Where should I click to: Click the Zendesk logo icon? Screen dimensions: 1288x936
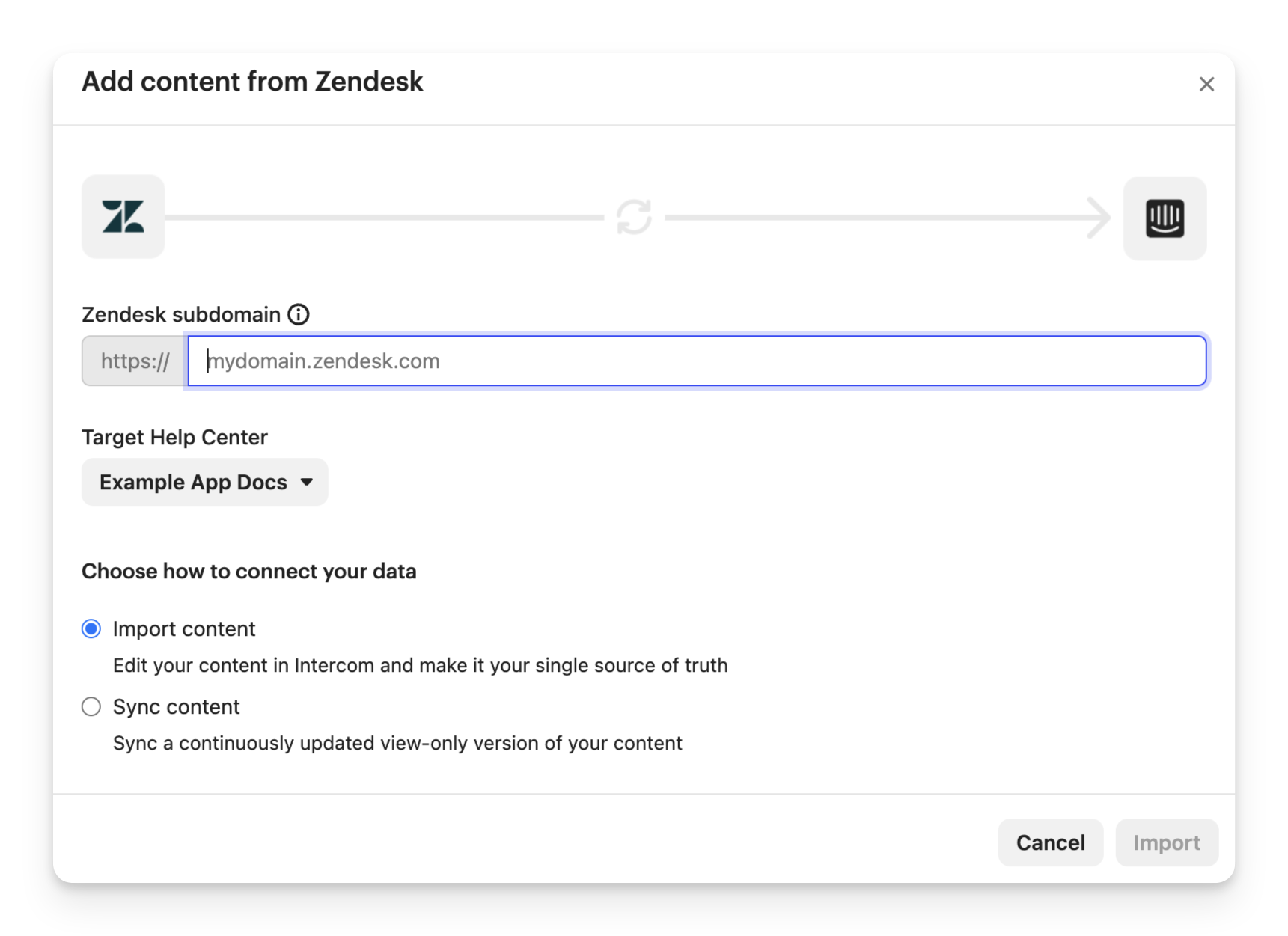(x=123, y=217)
